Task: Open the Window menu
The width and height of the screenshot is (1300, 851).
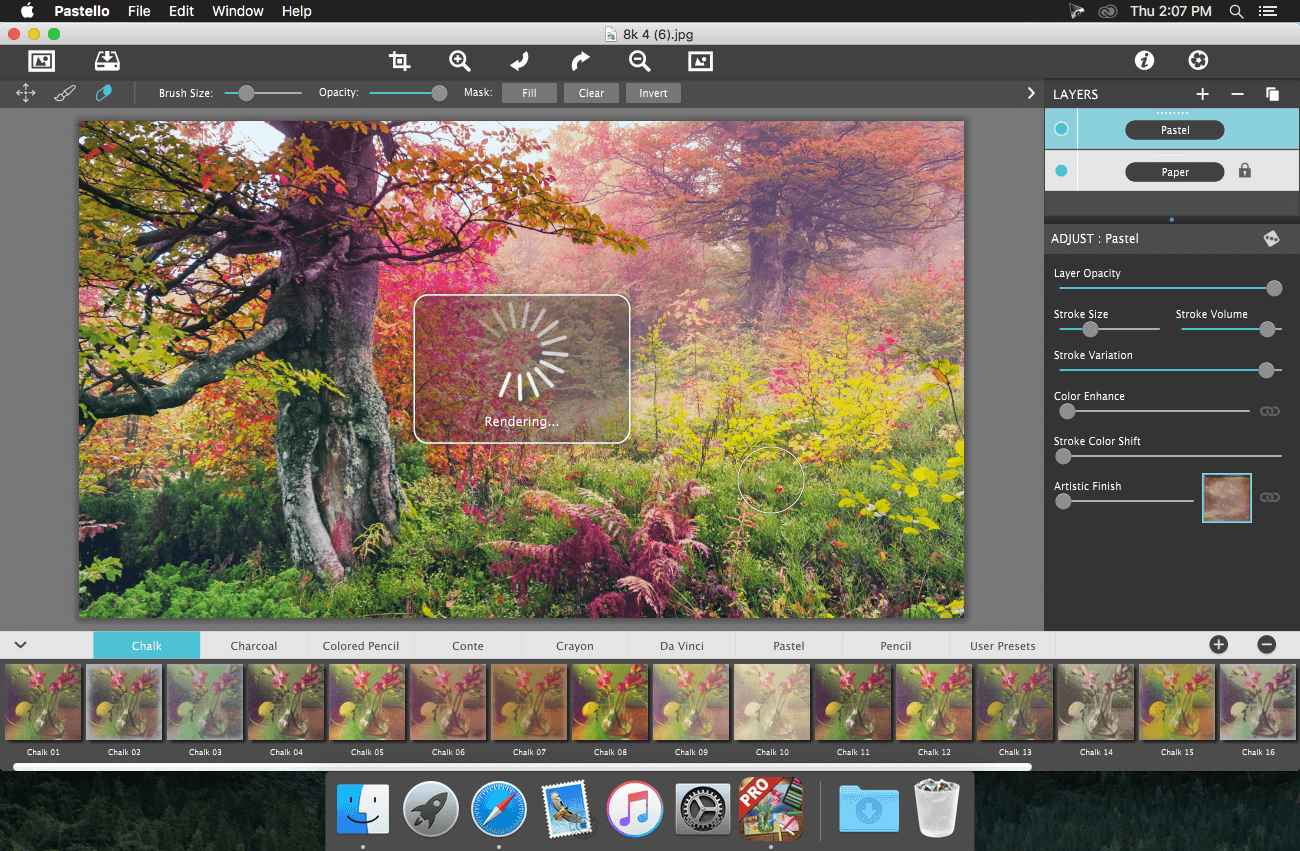Action: [238, 11]
